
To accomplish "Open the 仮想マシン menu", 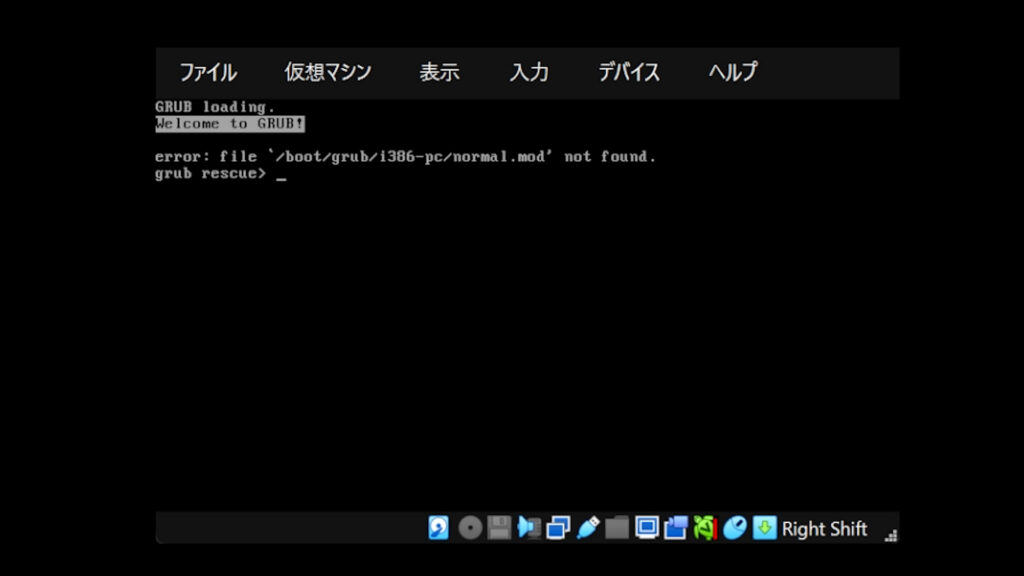I will pyautogui.click(x=327, y=72).
